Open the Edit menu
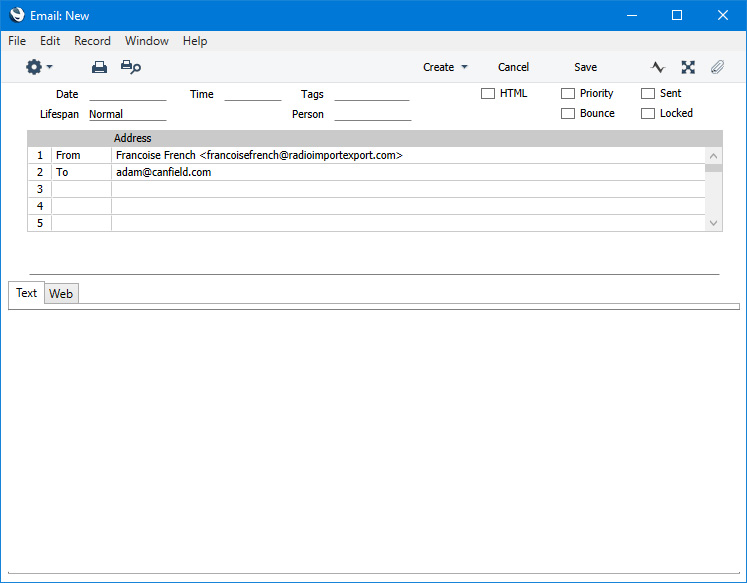Viewport: 747px width, 583px height. (x=50, y=41)
